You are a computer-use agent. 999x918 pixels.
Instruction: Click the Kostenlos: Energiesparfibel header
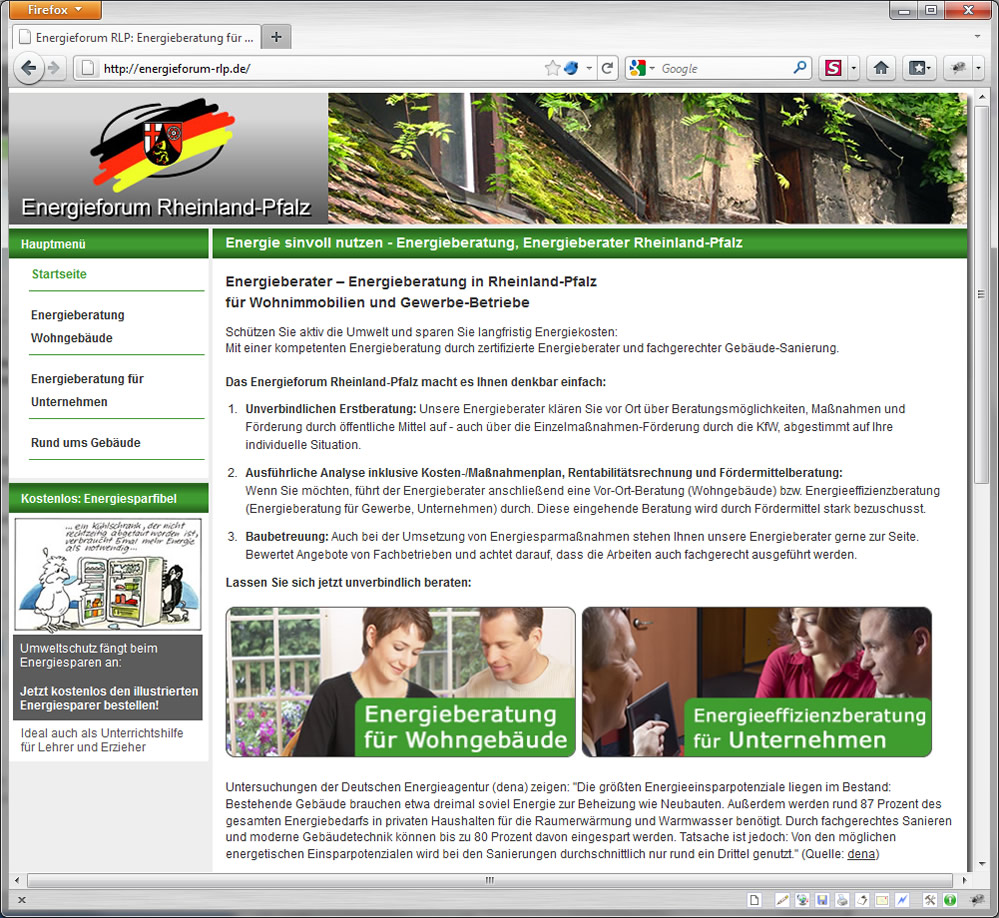click(108, 498)
